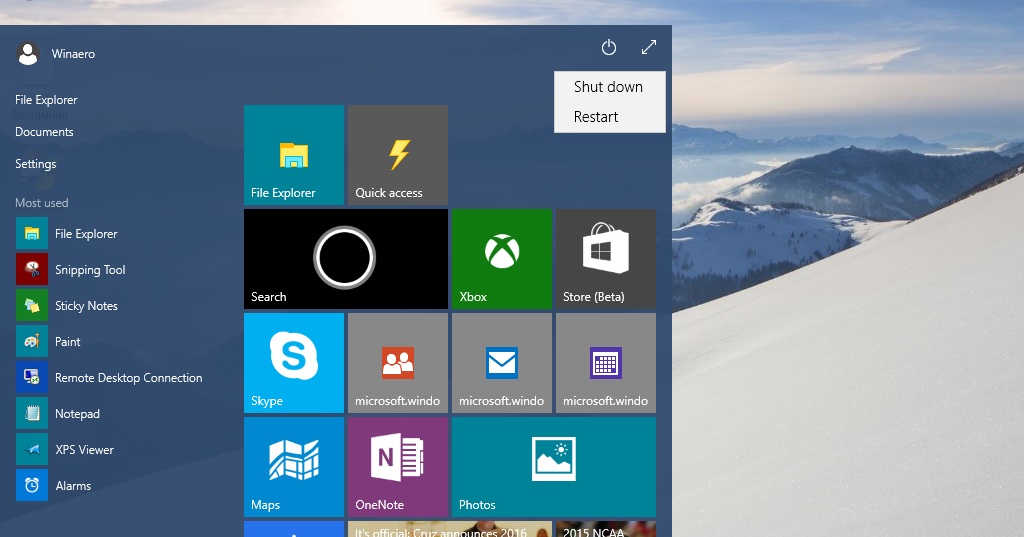Open the Mail envelope tile

click(x=502, y=363)
